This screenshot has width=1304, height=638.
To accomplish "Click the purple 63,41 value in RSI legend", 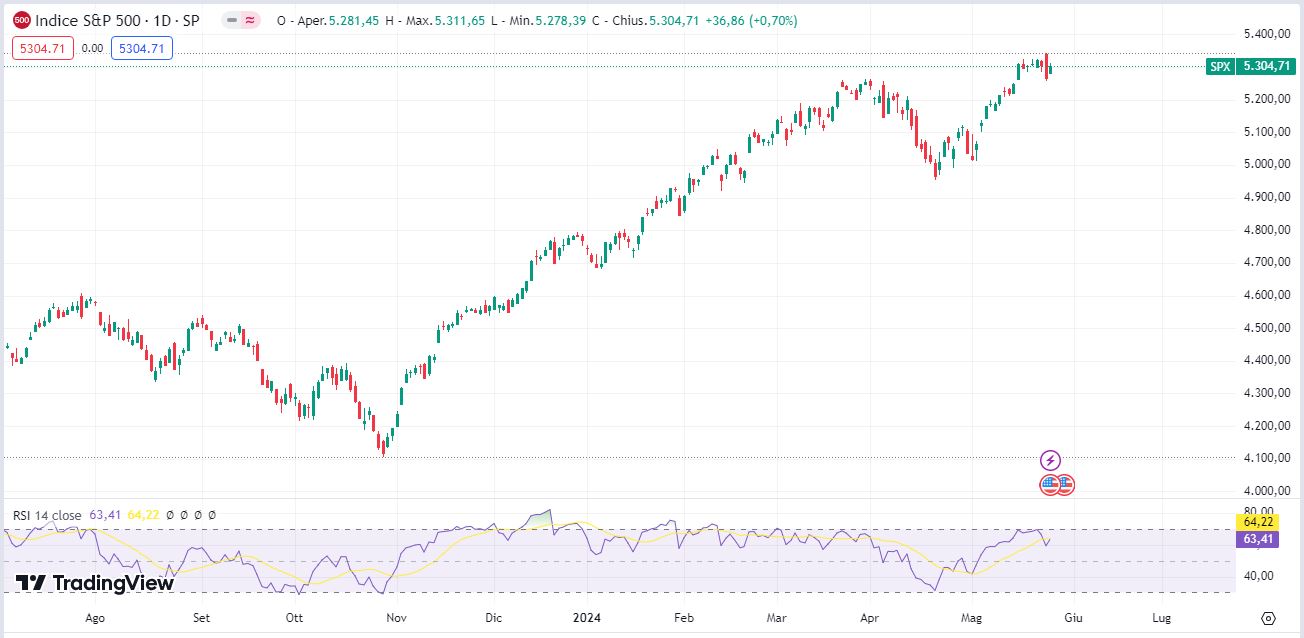I will (105, 515).
